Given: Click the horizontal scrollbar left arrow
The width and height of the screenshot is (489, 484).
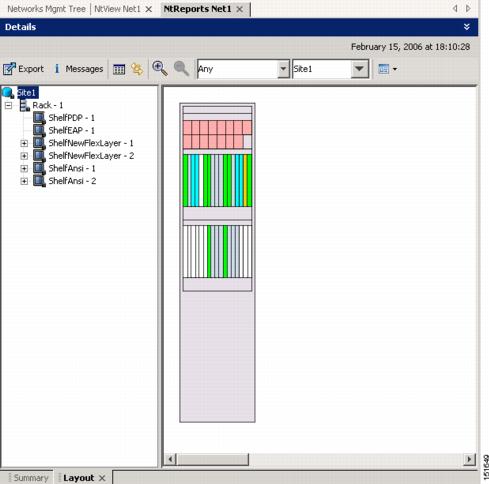Looking at the screenshot, I should pos(170,459).
